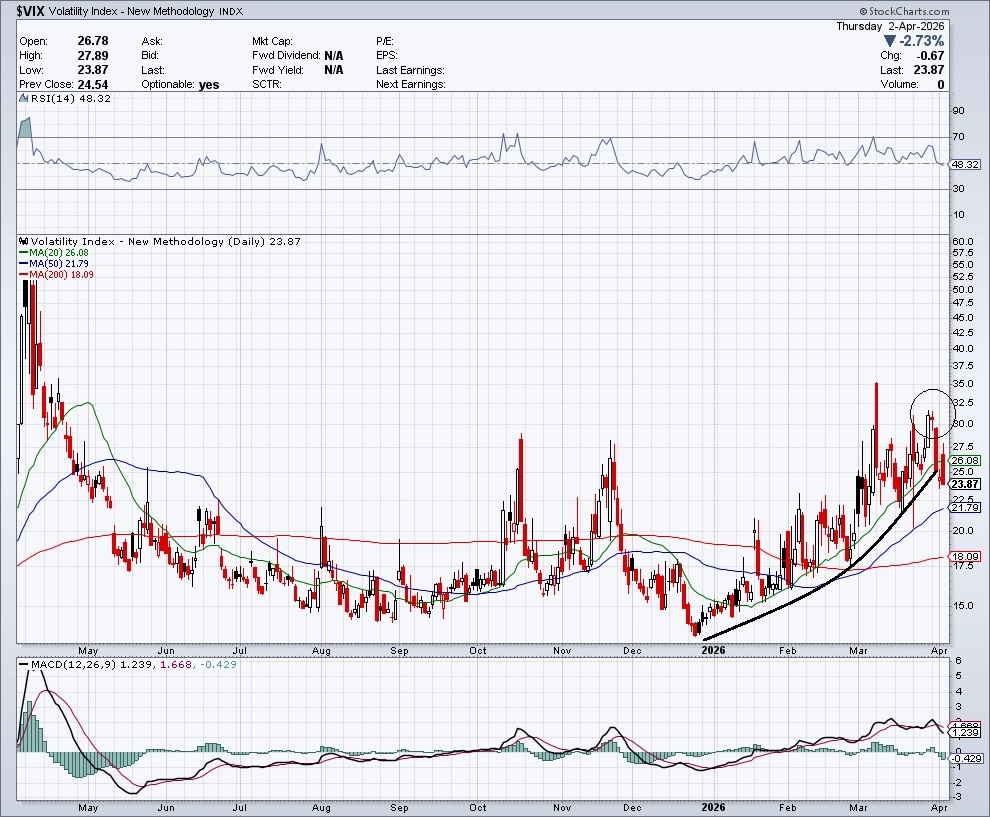Screen dimensions: 990x817
Task: Click the blue 21.79 price axis tag
Action: 964,508
